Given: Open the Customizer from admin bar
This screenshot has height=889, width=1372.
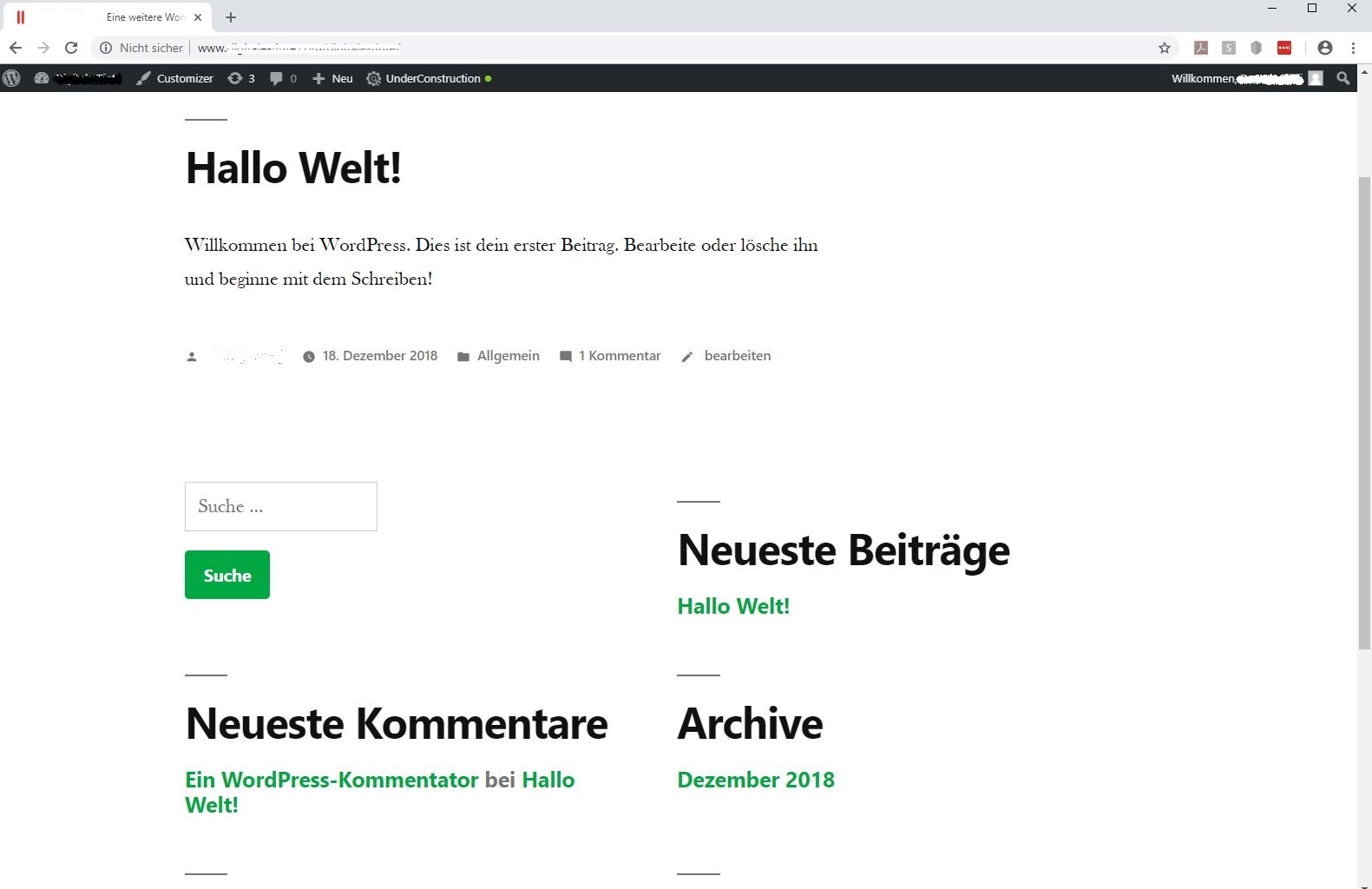Looking at the screenshot, I should (x=174, y=78).
